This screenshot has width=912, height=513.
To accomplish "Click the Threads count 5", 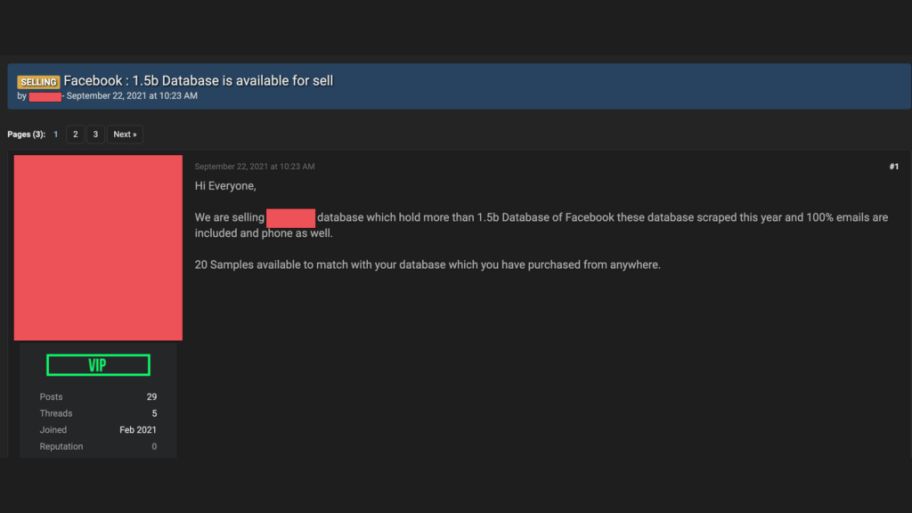I will 154,414.
